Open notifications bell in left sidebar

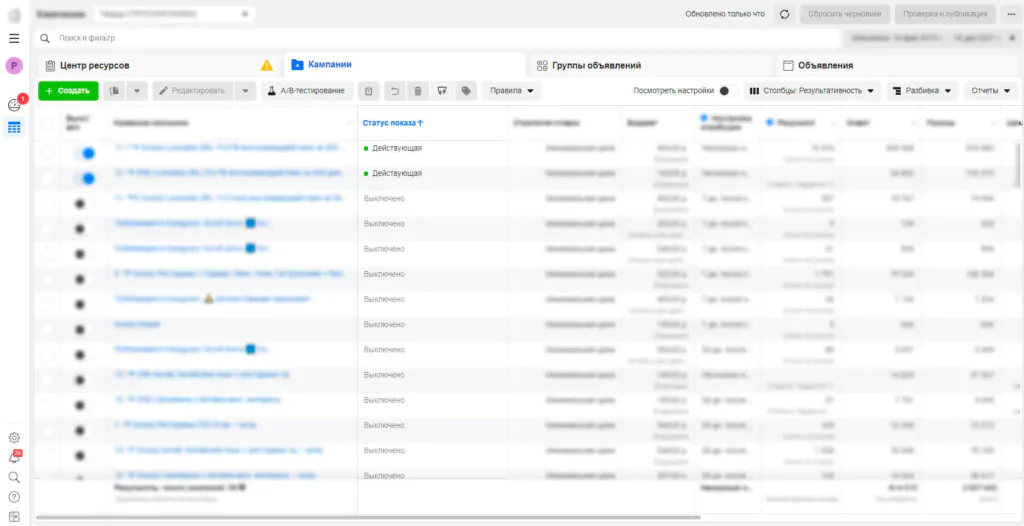[14, 457]
